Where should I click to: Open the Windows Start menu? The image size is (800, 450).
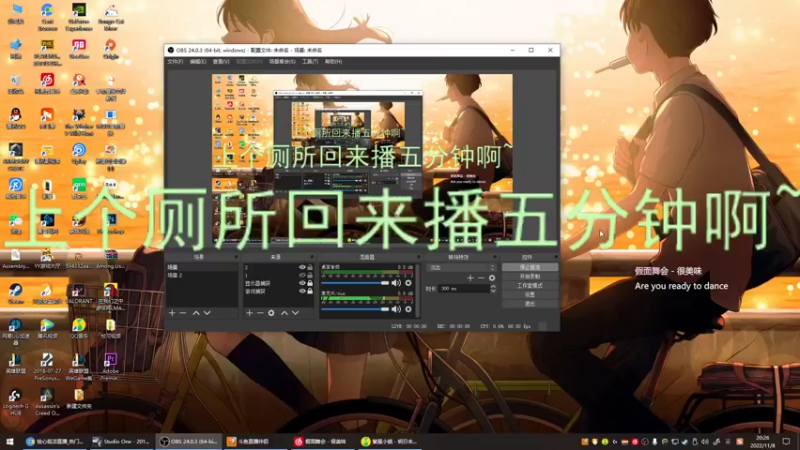10,441
